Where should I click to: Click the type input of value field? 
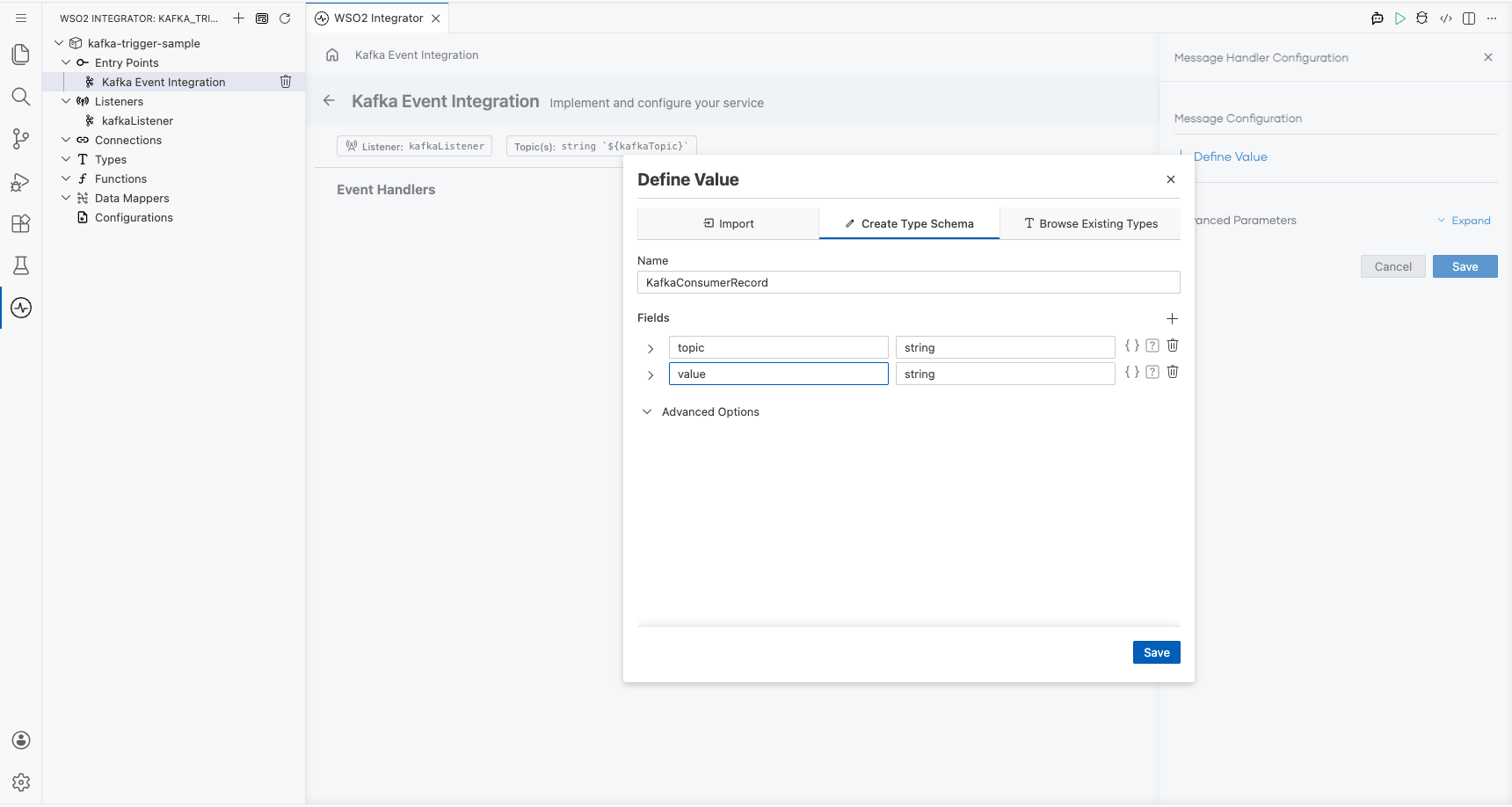click(1006, 374)
